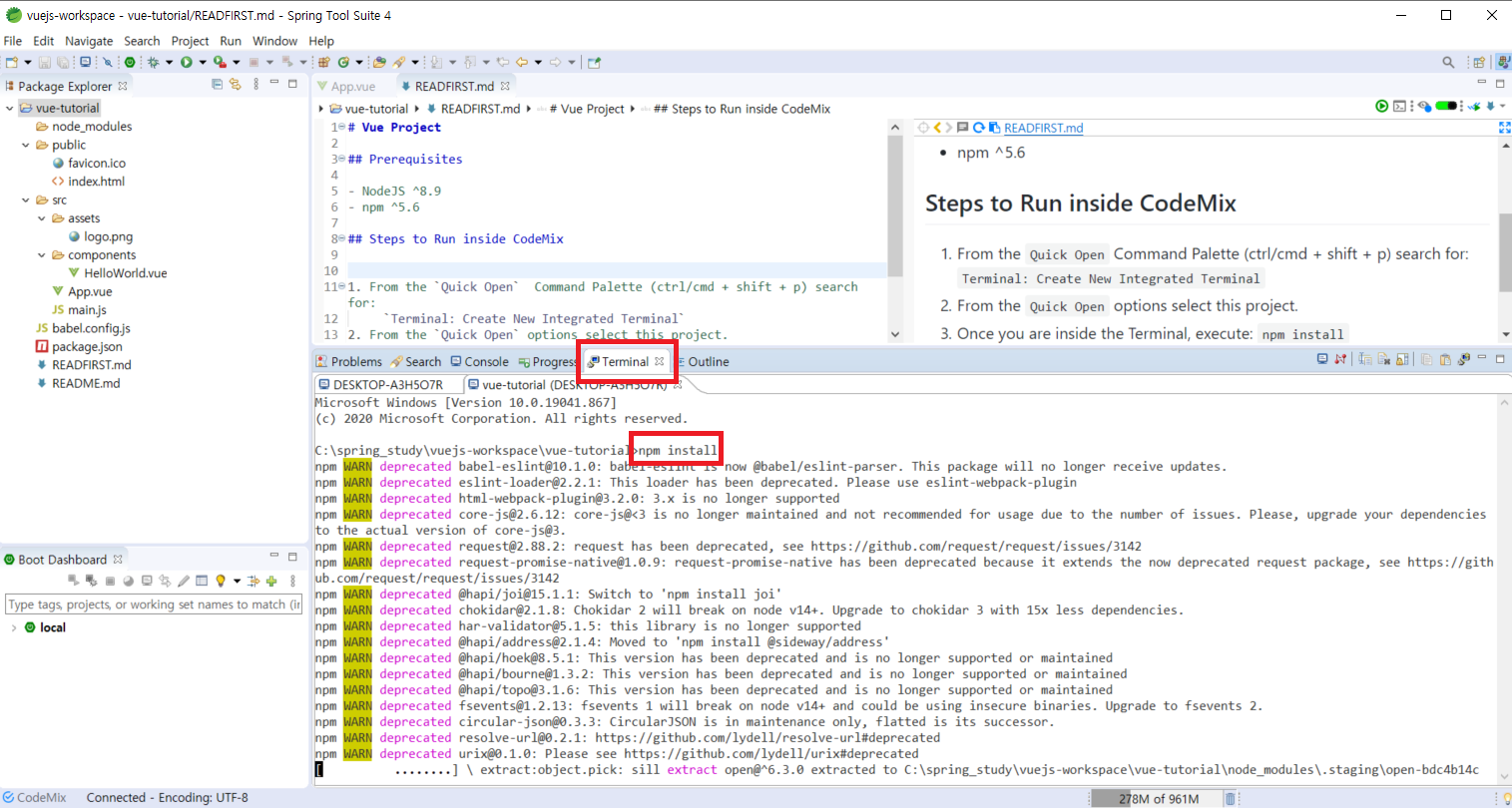Collapse the src folder in Package Explorer
1512x808 pixels.
[x=25, y=199]
